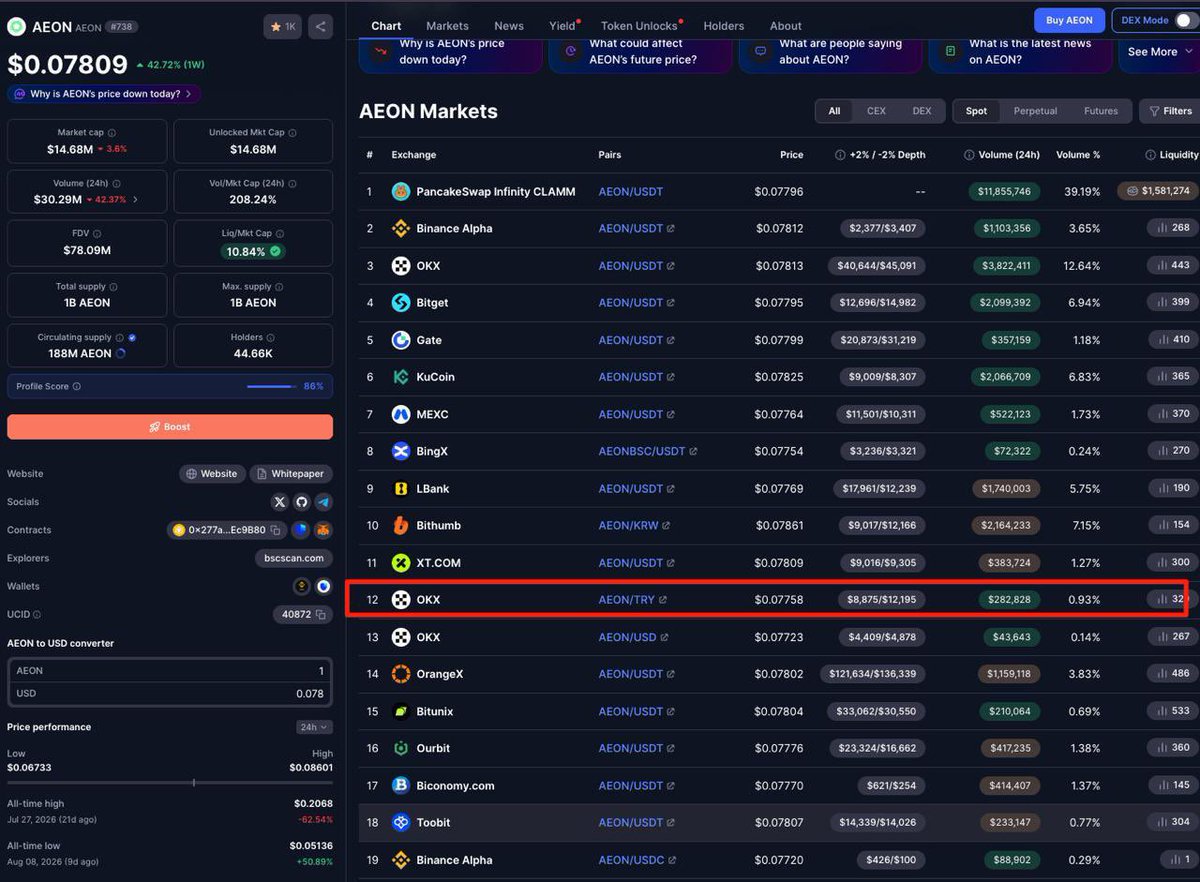Click the OrangeX exchange logo
Image resolution: width=1200 pixels, height=882 pixels.
click(x=401, y=674)
